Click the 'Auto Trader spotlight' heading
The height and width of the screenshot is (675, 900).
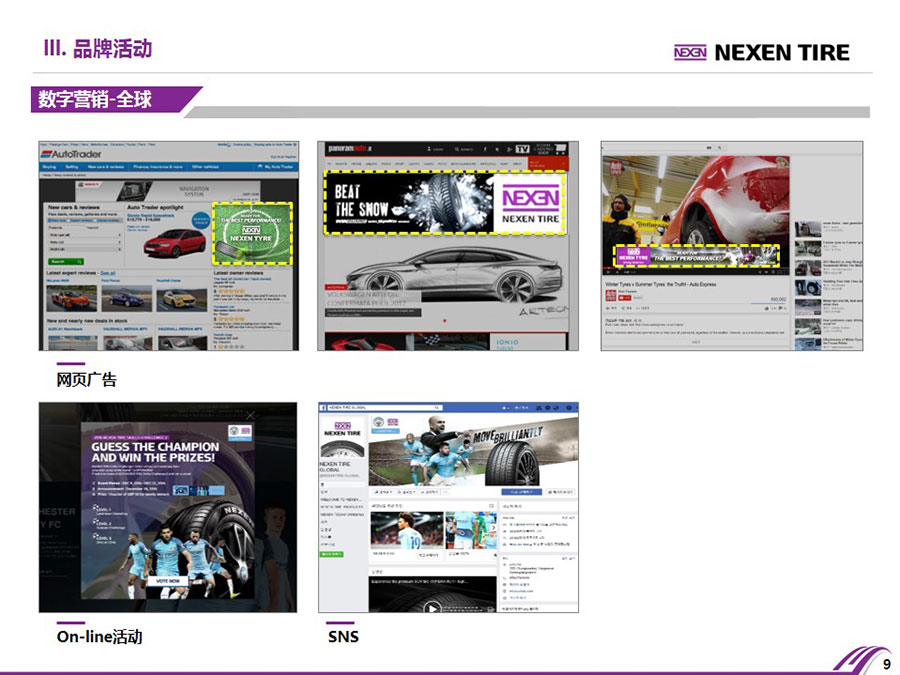155,207
